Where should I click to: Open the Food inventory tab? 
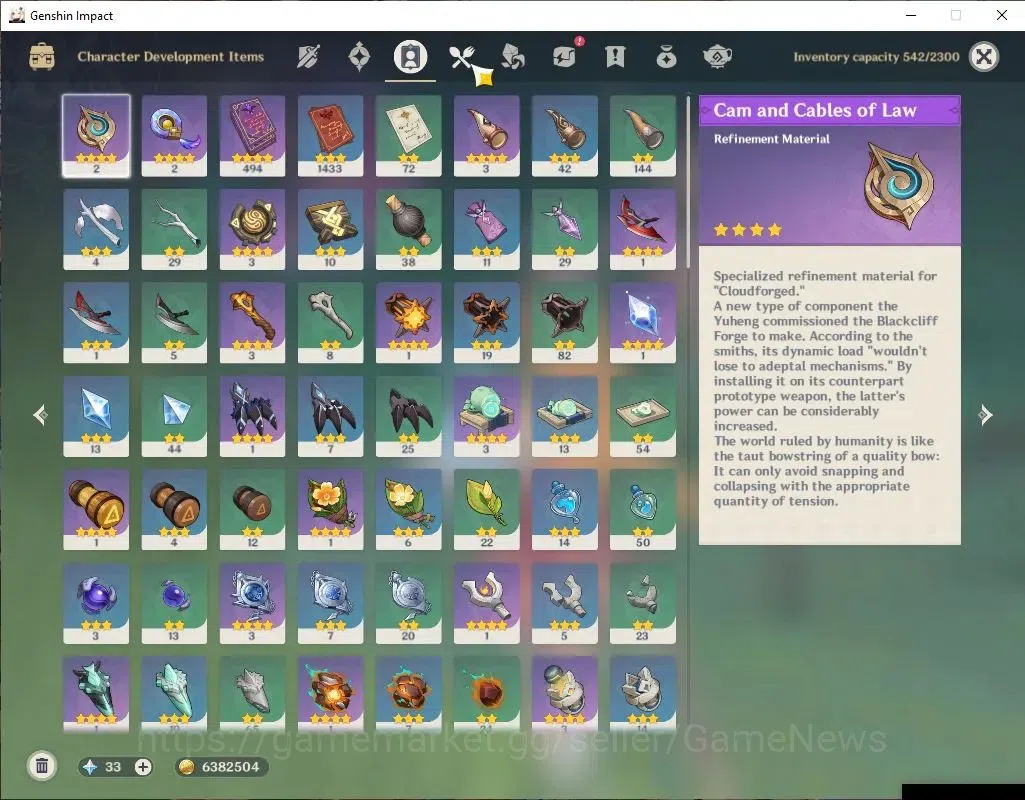(462, 57)
